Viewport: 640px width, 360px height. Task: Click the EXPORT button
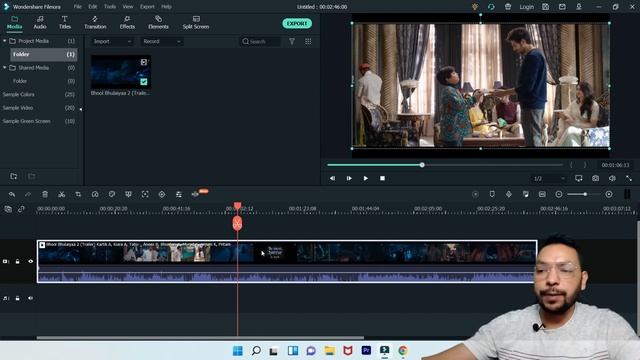coord(297,23)
